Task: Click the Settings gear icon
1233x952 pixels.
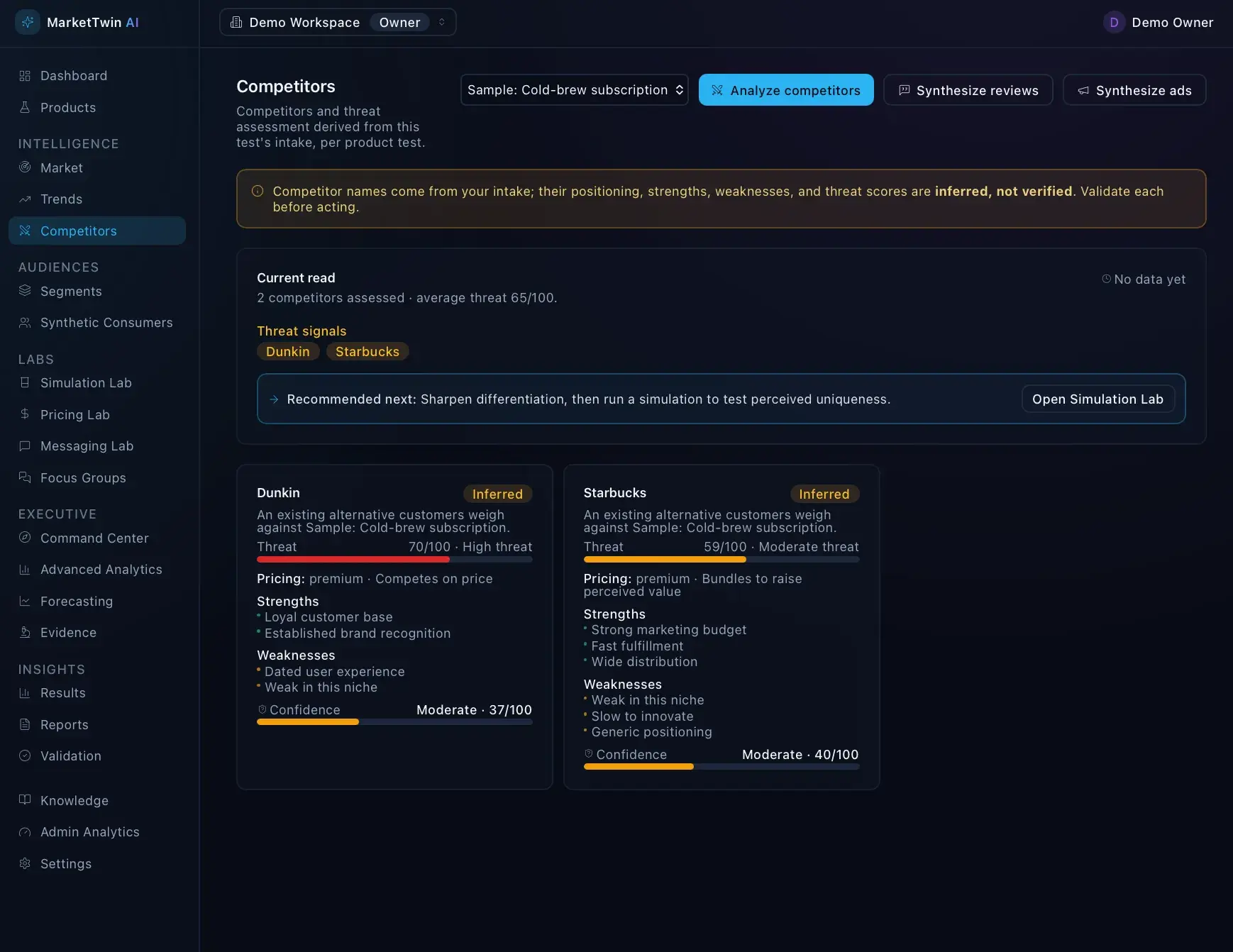Action: [25, 863]
